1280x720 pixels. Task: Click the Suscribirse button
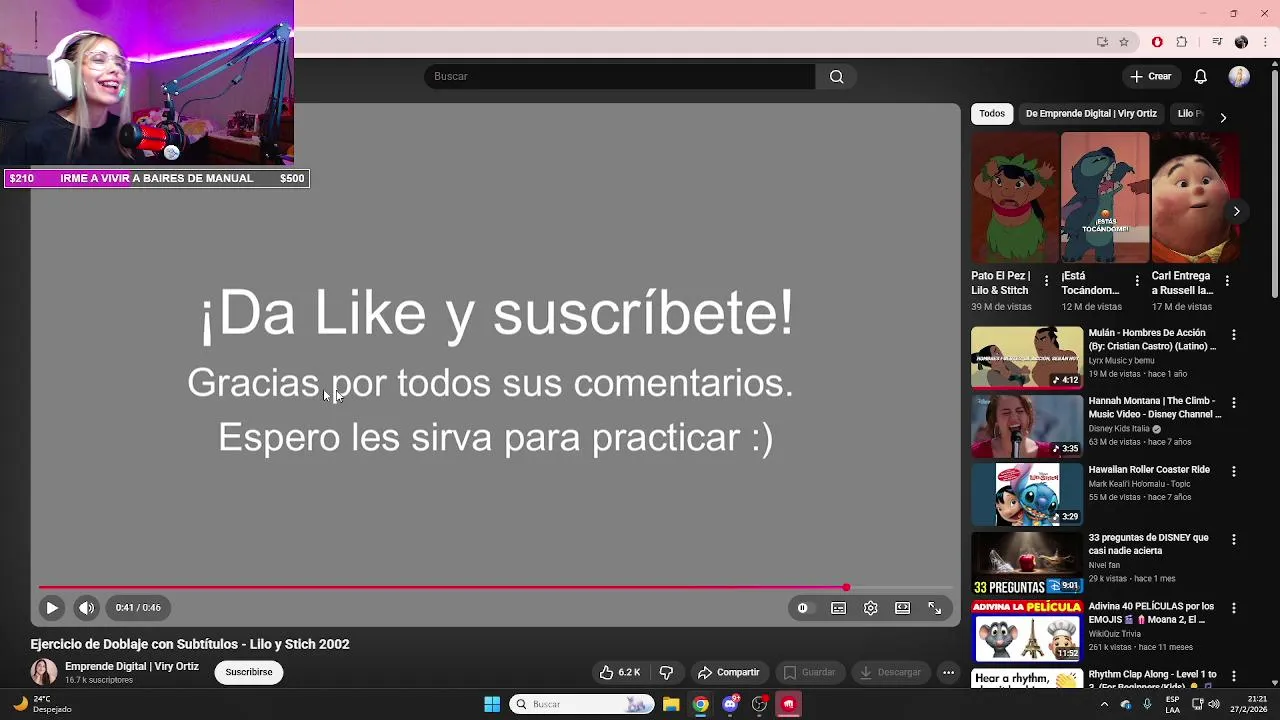coord(249,672)
